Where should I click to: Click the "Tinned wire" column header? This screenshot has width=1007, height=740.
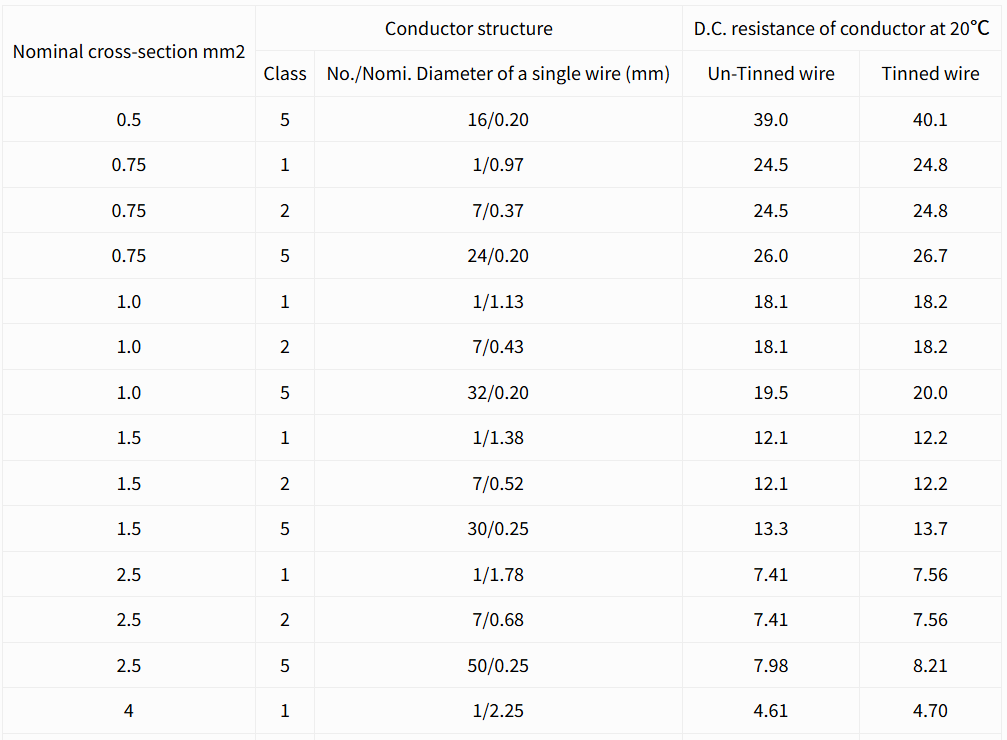[930, 74]
